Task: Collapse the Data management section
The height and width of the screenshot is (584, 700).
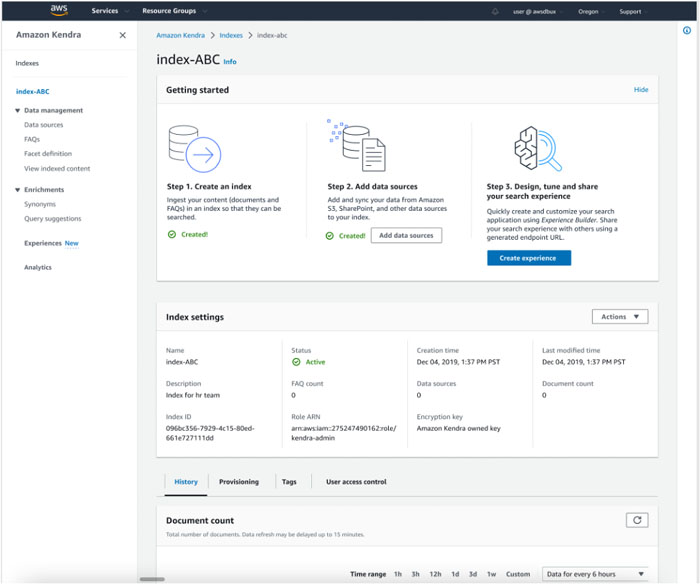Action: [17, 110]
